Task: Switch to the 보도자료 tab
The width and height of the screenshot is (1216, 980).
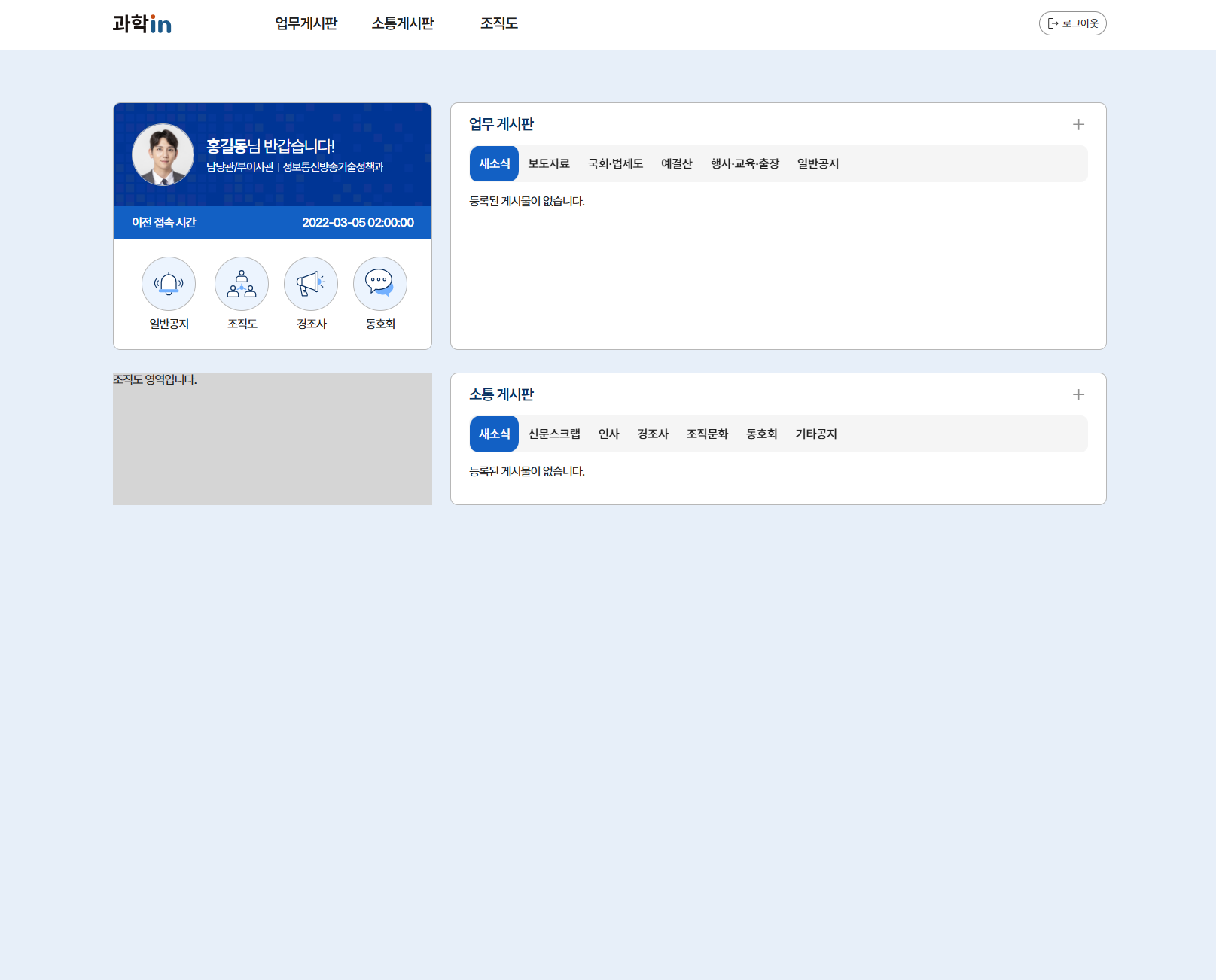Action: point(549,163)
